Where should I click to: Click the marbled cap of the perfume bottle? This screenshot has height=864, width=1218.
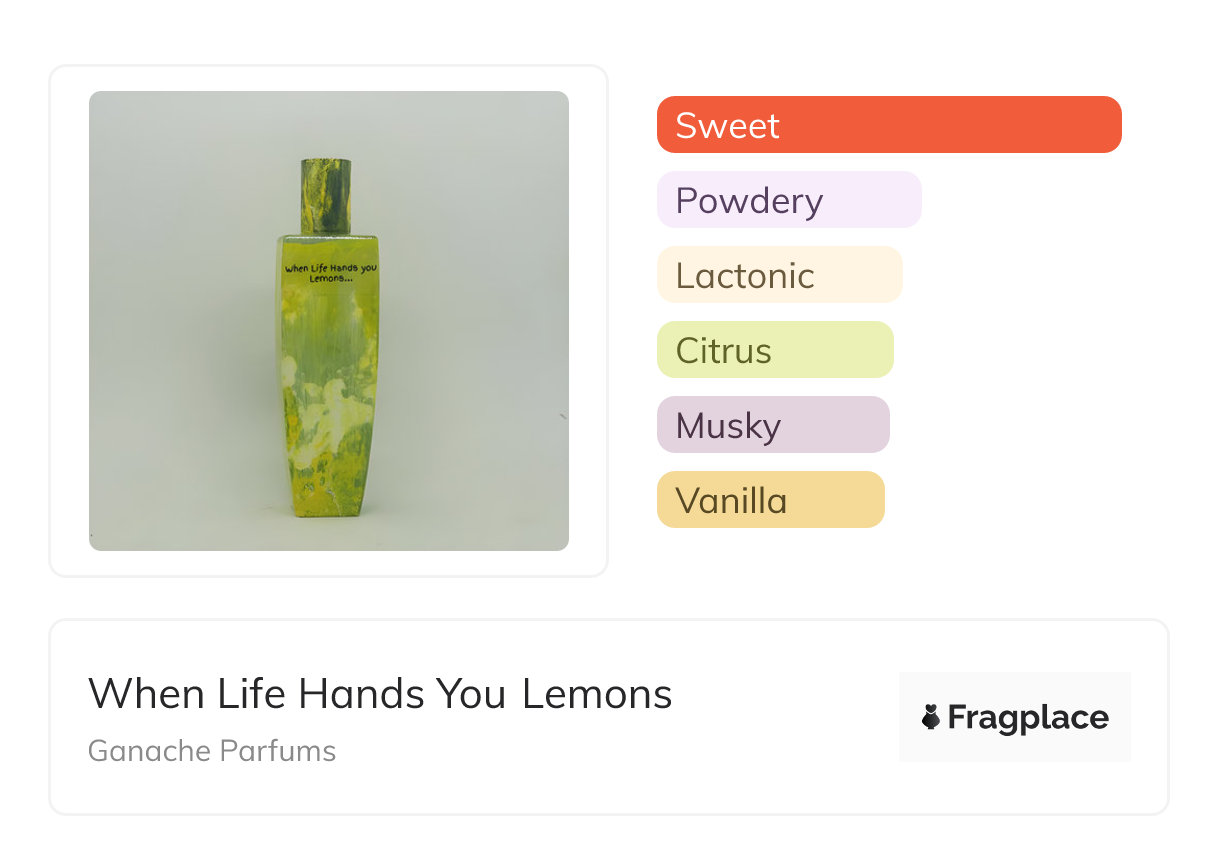pyautogui.click(x=326, y=193)
